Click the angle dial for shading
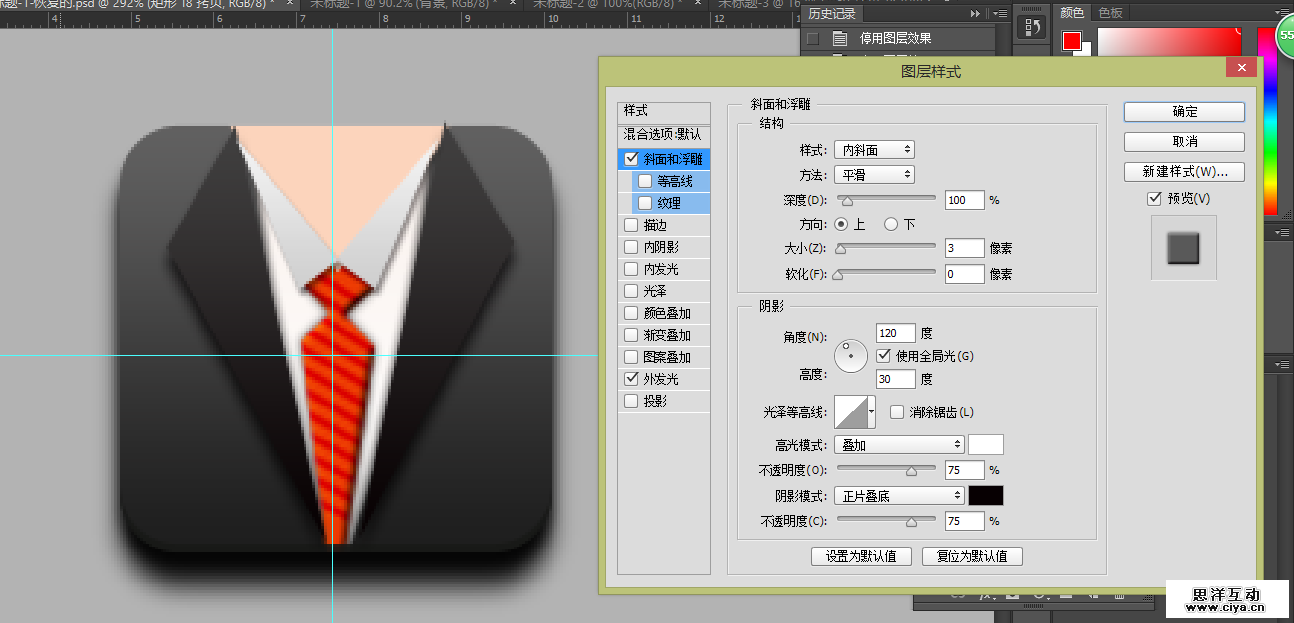 (x=851, y=355)
